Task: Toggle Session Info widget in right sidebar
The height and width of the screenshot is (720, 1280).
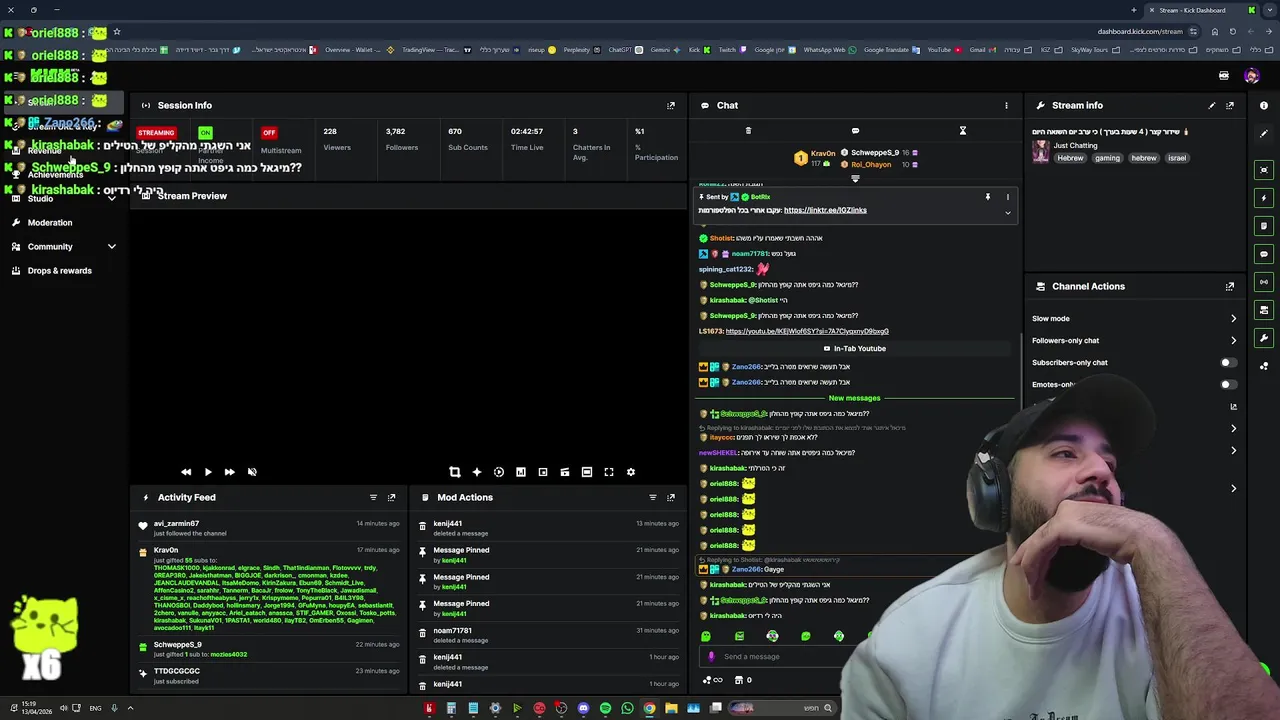Action: pos(1264,282)
